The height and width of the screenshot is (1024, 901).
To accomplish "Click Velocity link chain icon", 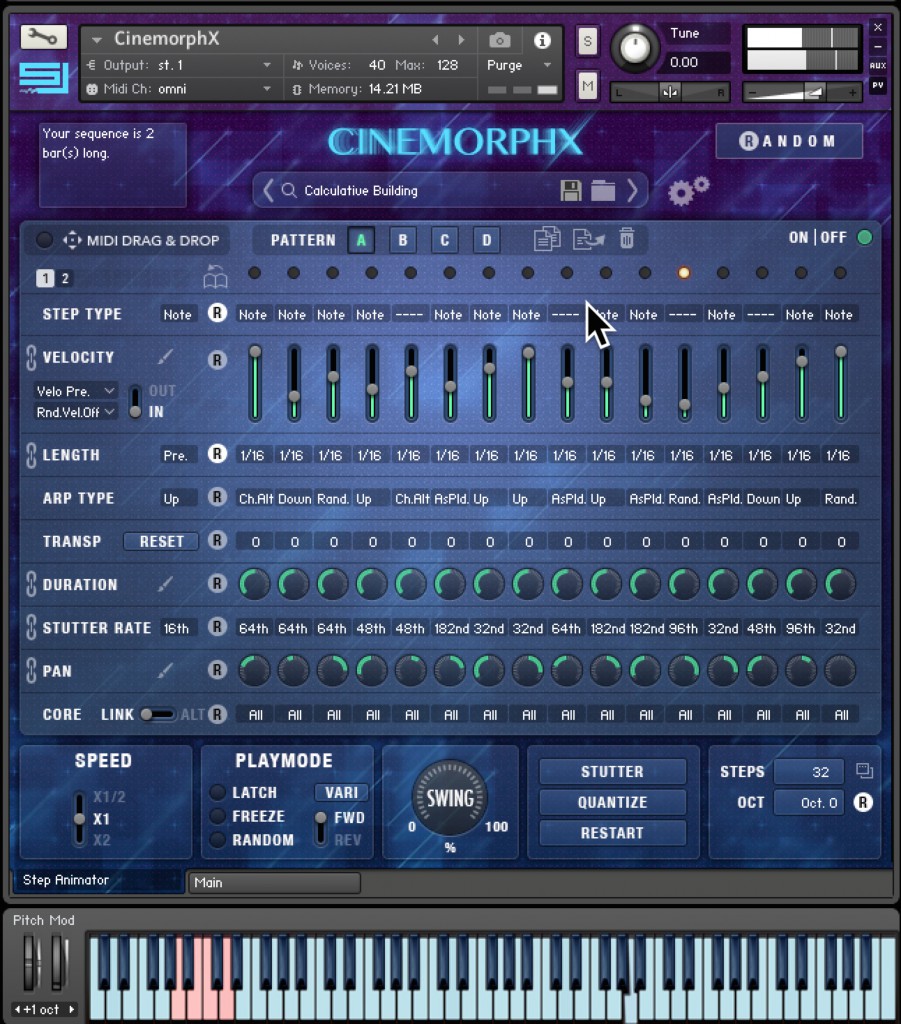I will [x=31, y=357].
